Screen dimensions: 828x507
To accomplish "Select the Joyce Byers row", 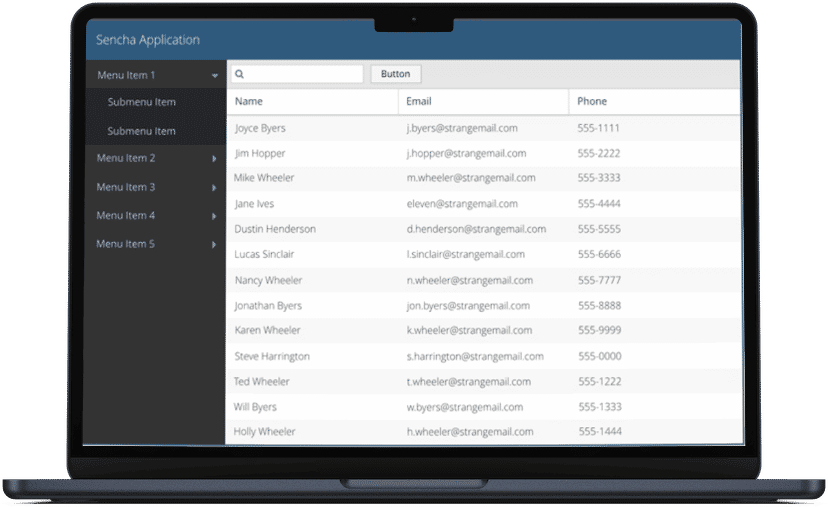I will pyautogui.click(x=260, y=128).
